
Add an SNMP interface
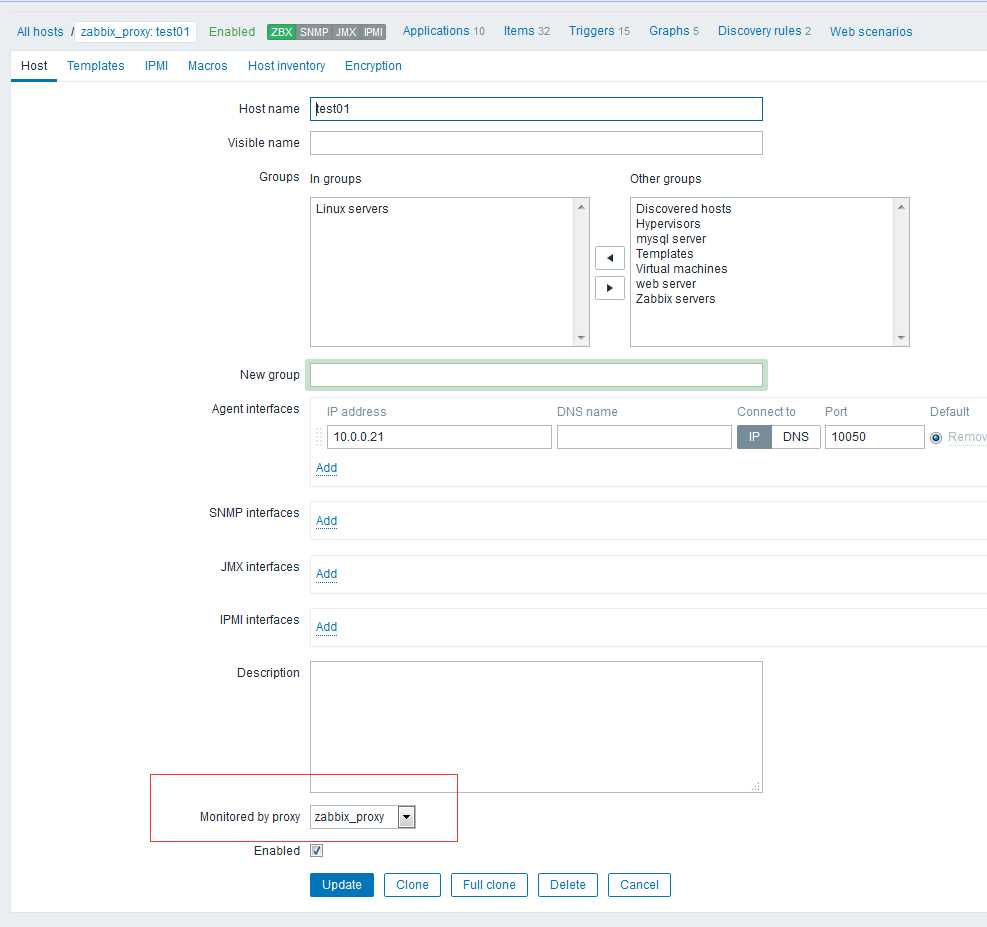326,520
